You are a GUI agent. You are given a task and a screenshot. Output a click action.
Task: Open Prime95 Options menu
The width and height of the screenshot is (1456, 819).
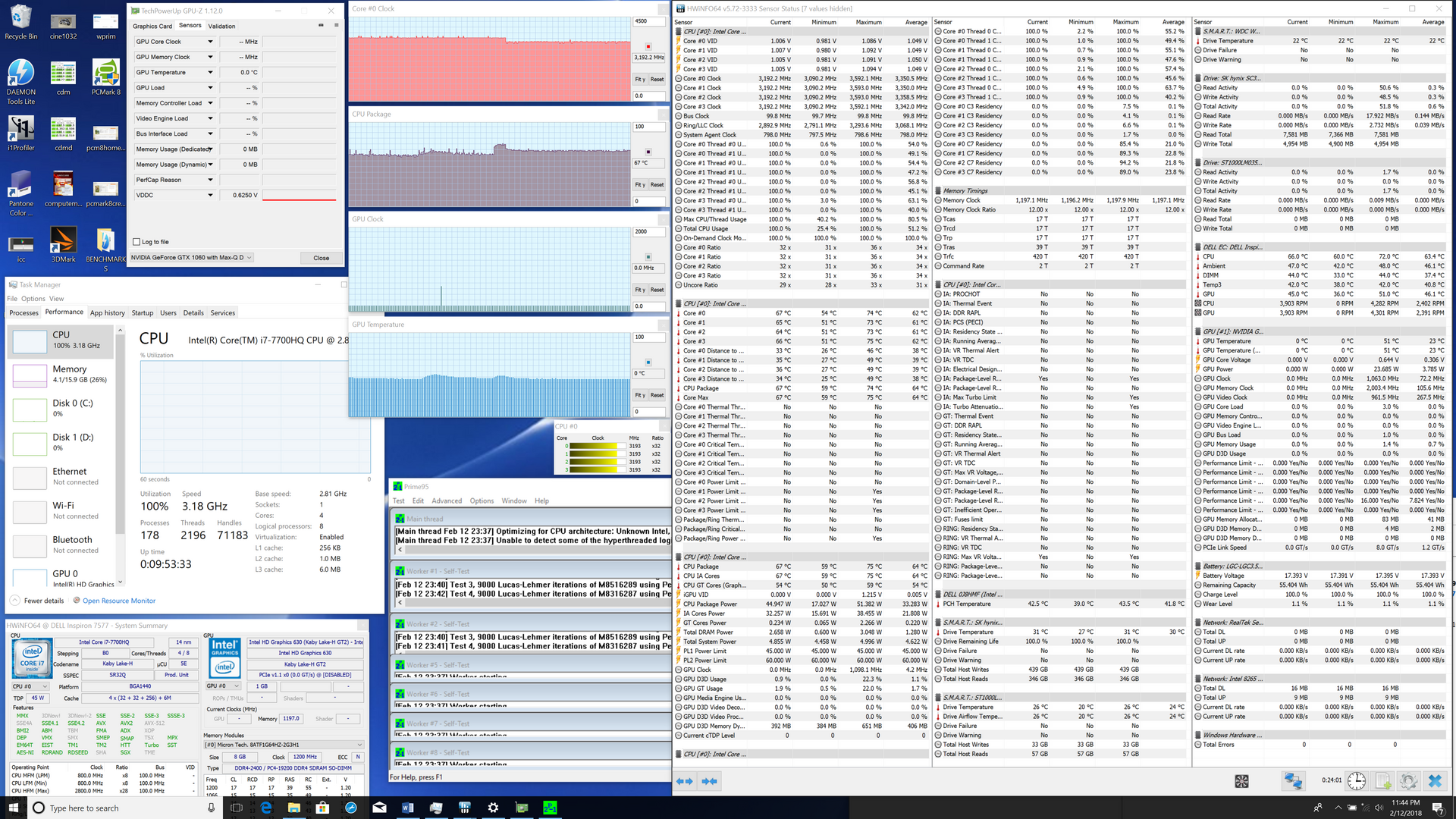point(482,500)
